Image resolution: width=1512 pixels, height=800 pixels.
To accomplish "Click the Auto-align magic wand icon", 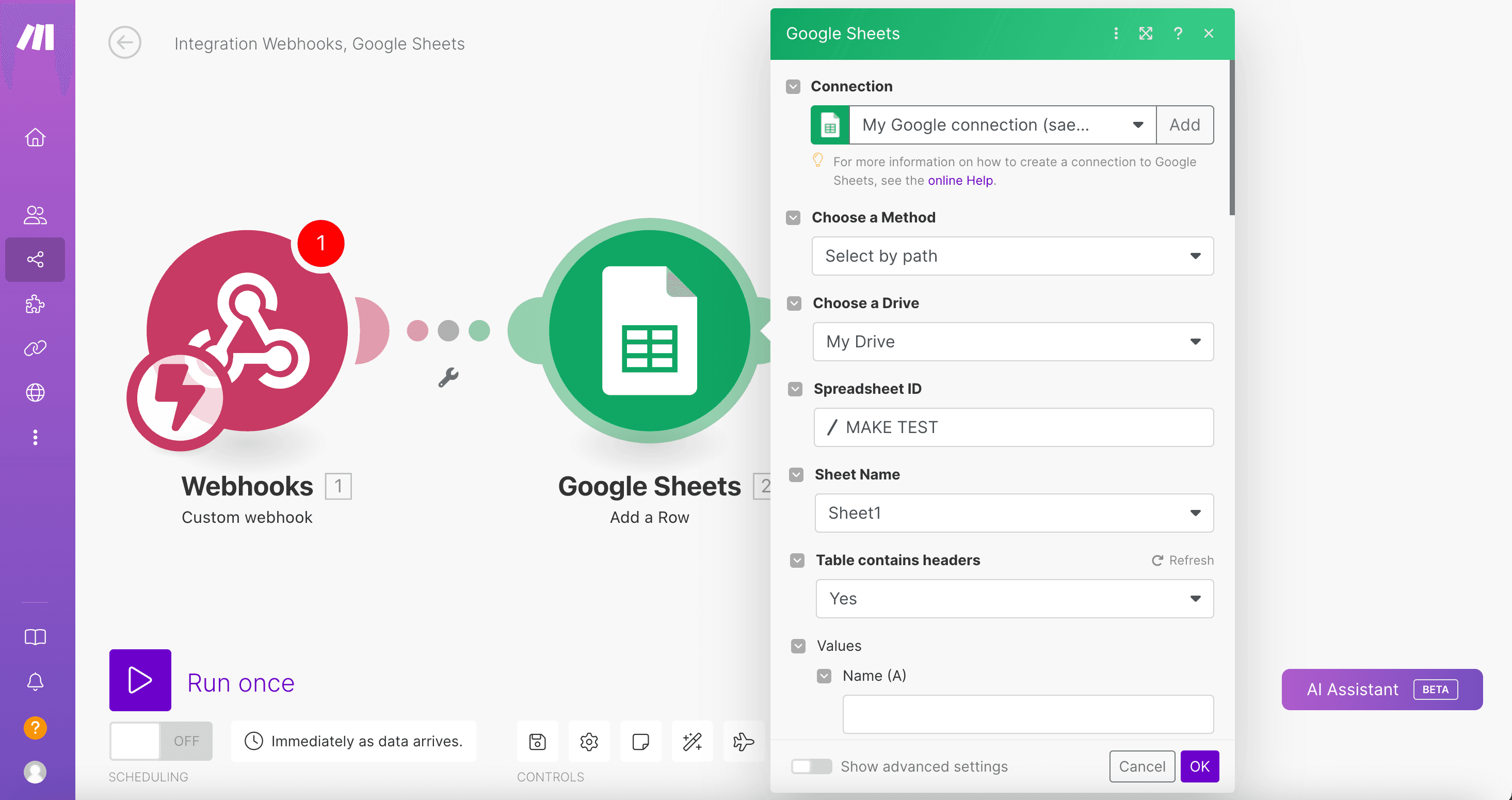I will pos(692,741).
